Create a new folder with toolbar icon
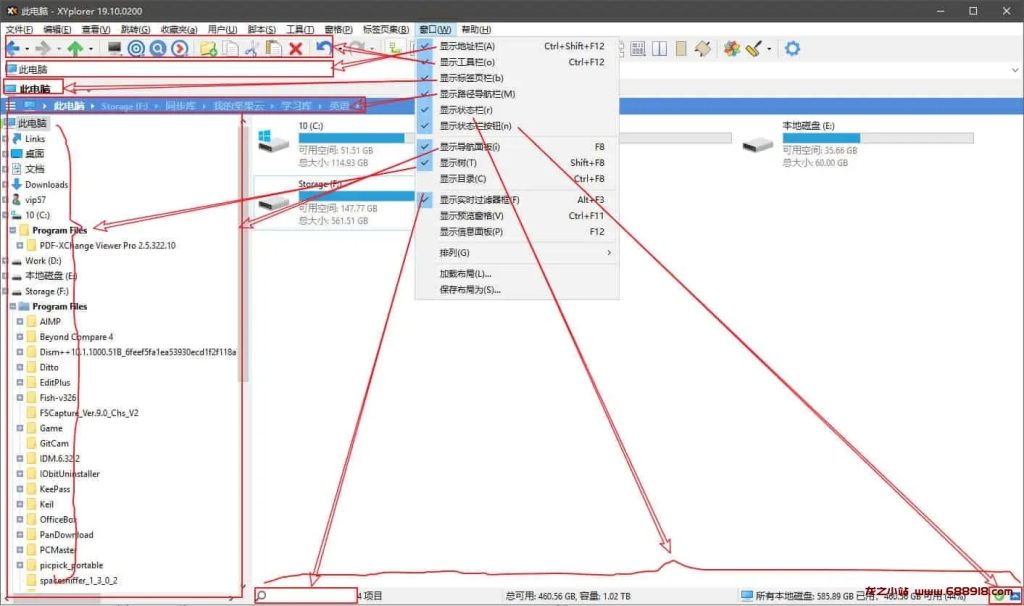This screenshot has height=606, width=1024. 208,48
